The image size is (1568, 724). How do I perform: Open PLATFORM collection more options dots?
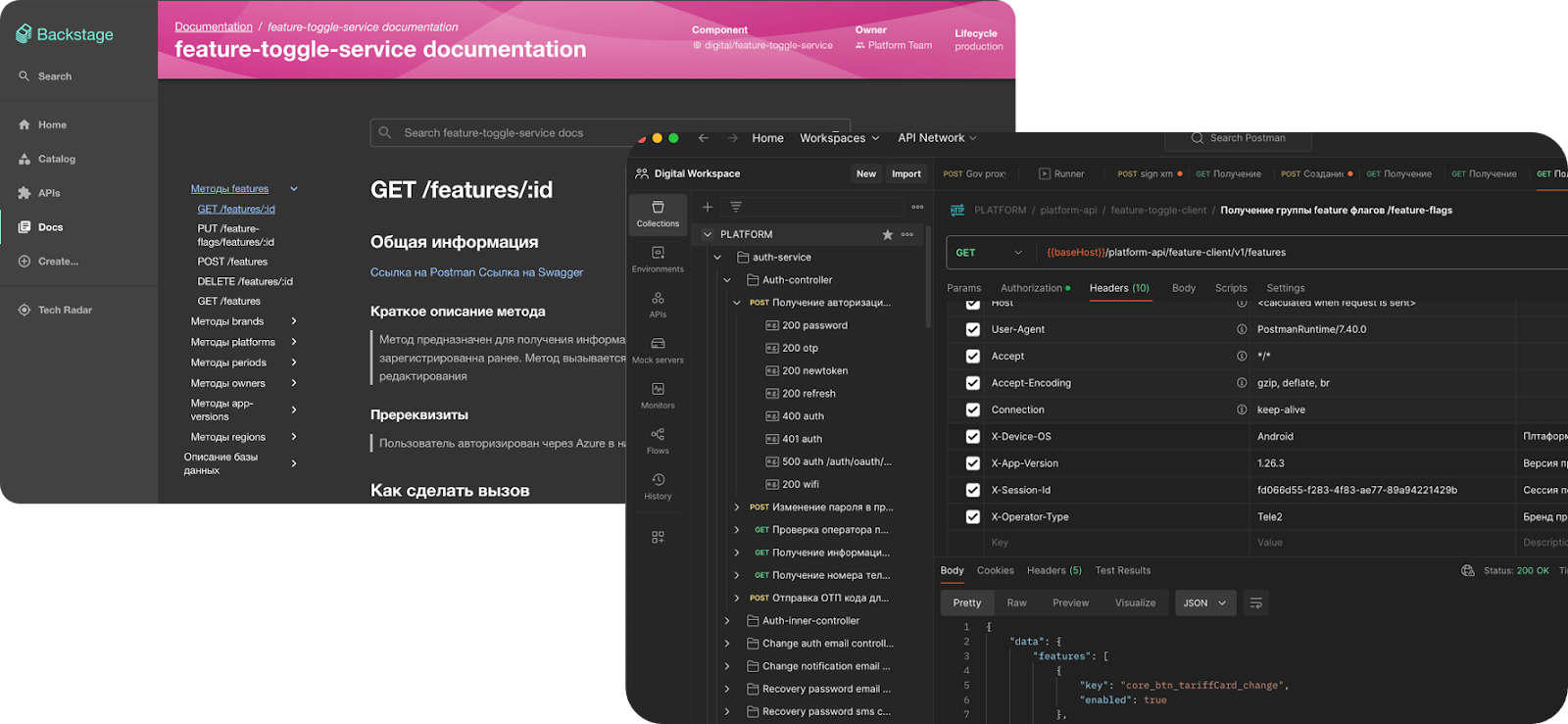coord(907,234)
